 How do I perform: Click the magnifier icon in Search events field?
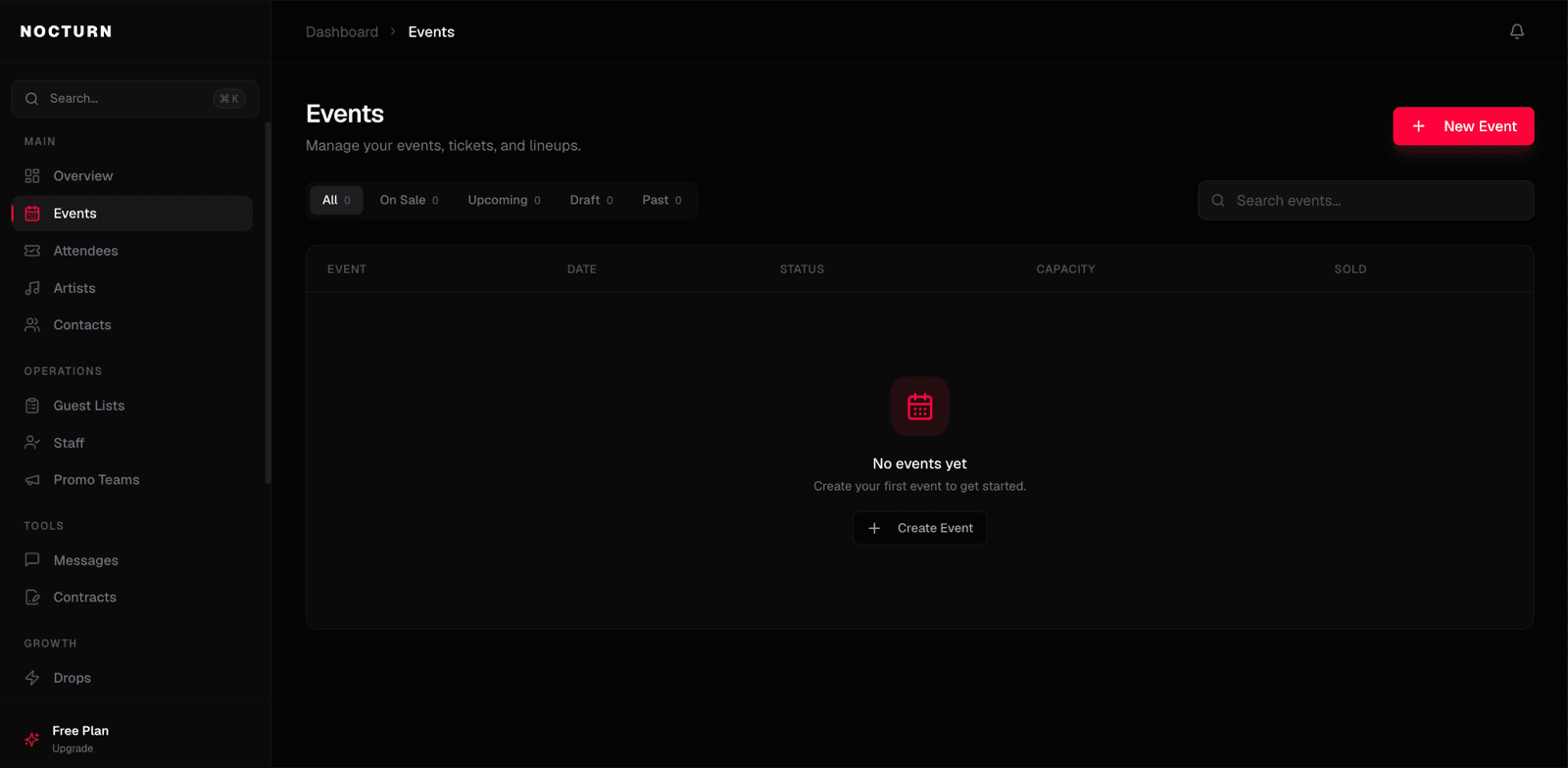1218,201
